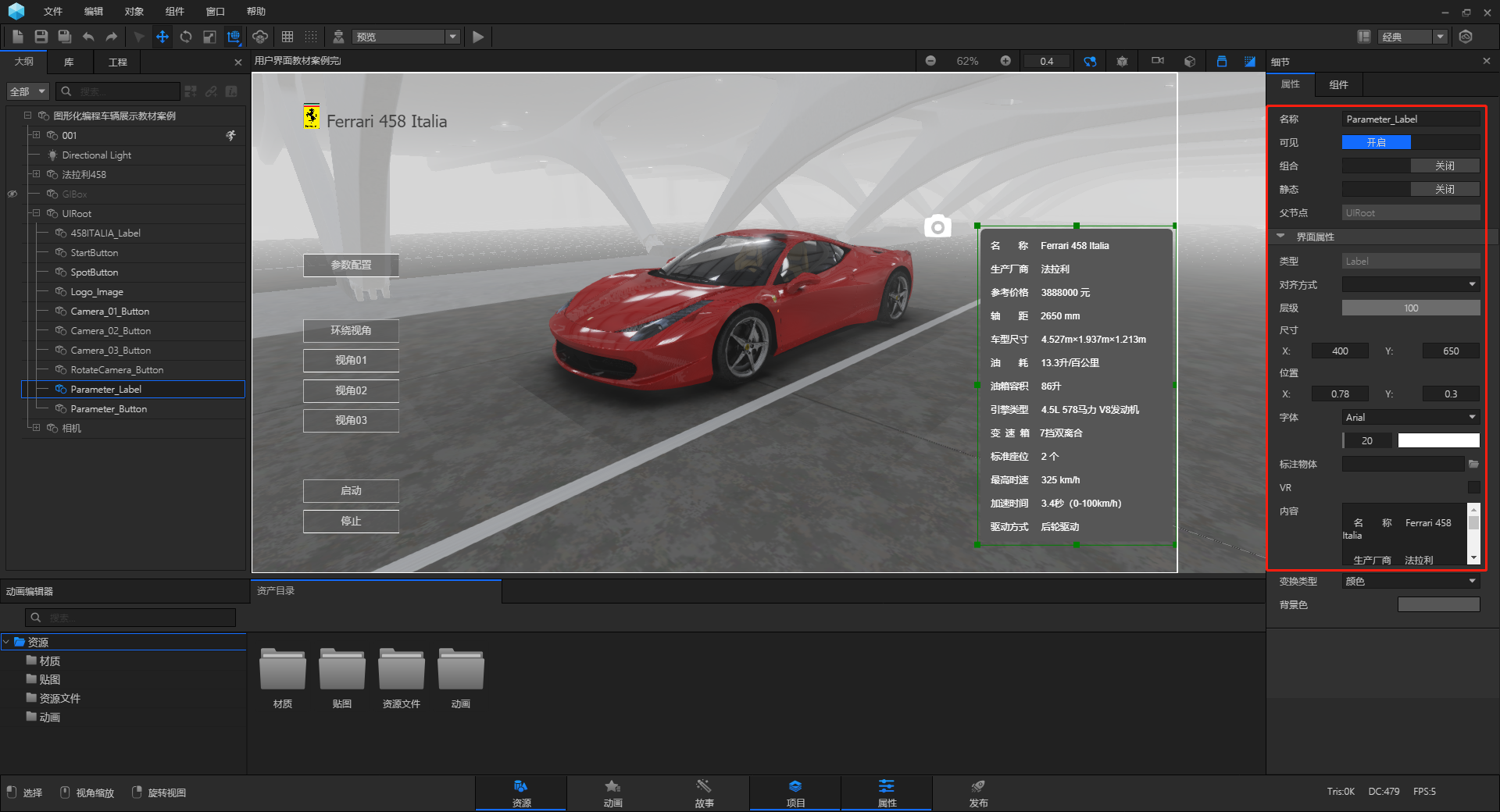Click the save-all icon in the toolbar
This screenshot has width=1500, height=812.
[x=65, y=37]
